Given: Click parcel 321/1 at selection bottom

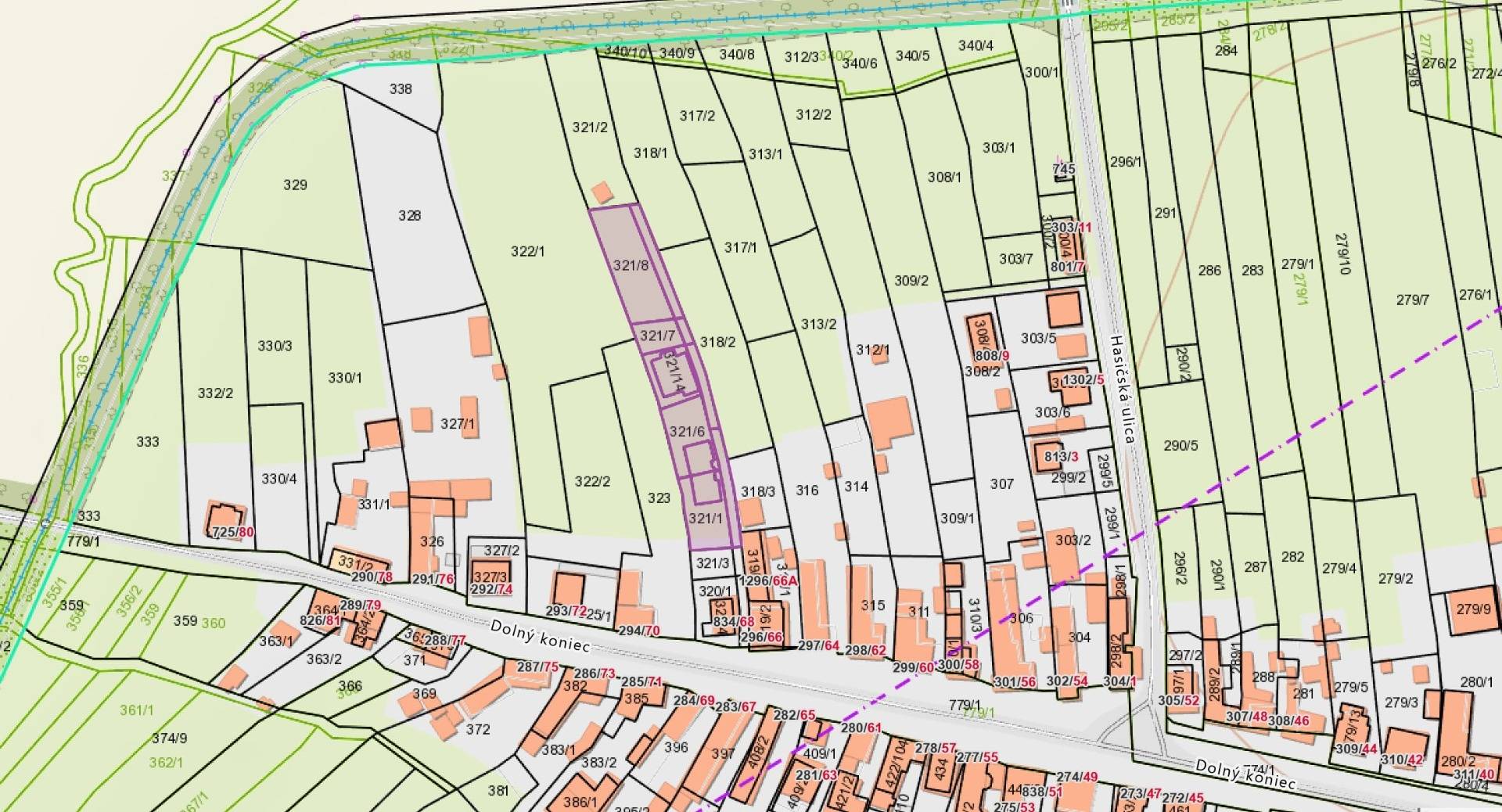Looking at the screenshot, I should pos(706,519).
